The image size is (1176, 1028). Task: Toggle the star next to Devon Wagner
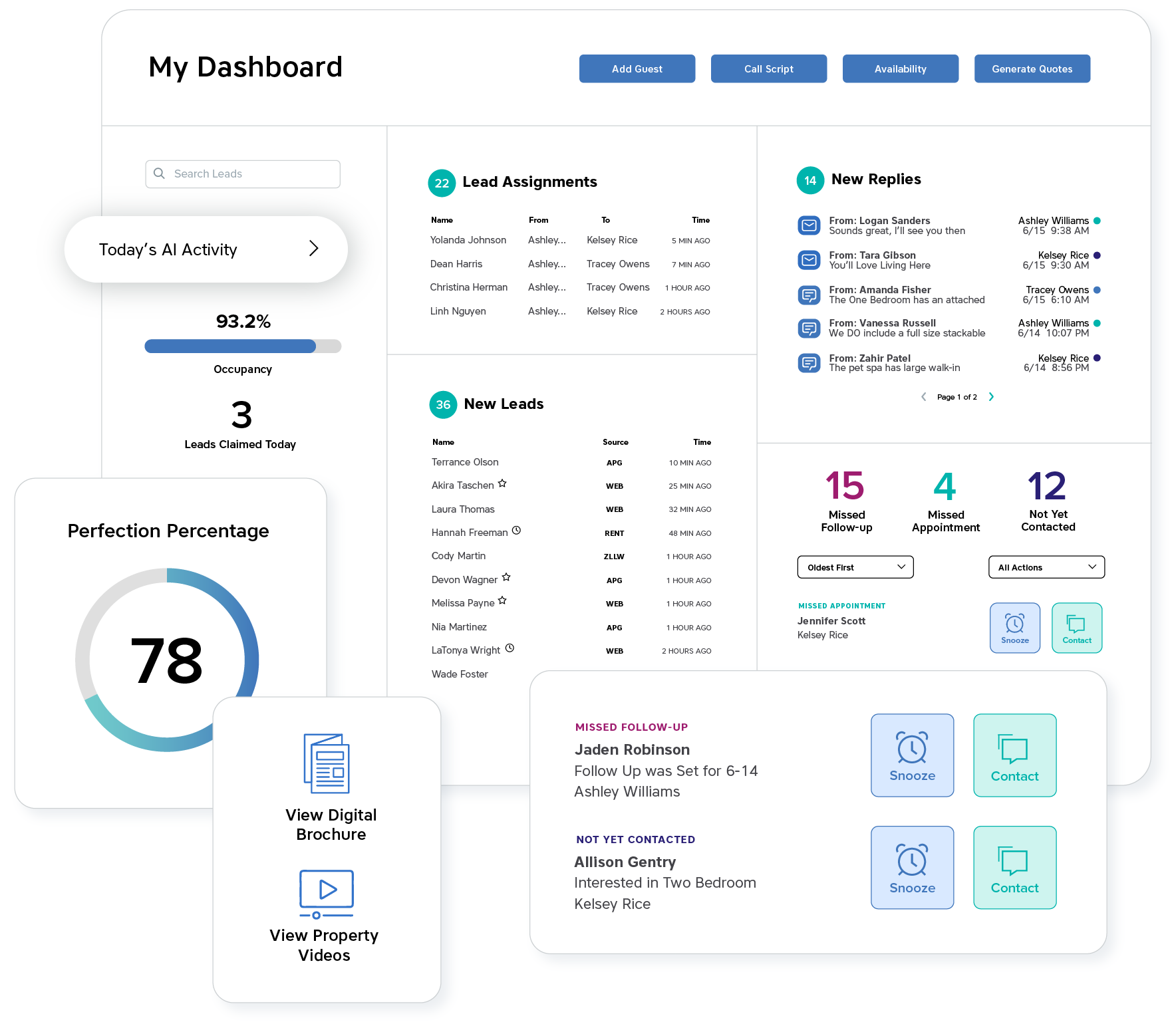point(506,578)
